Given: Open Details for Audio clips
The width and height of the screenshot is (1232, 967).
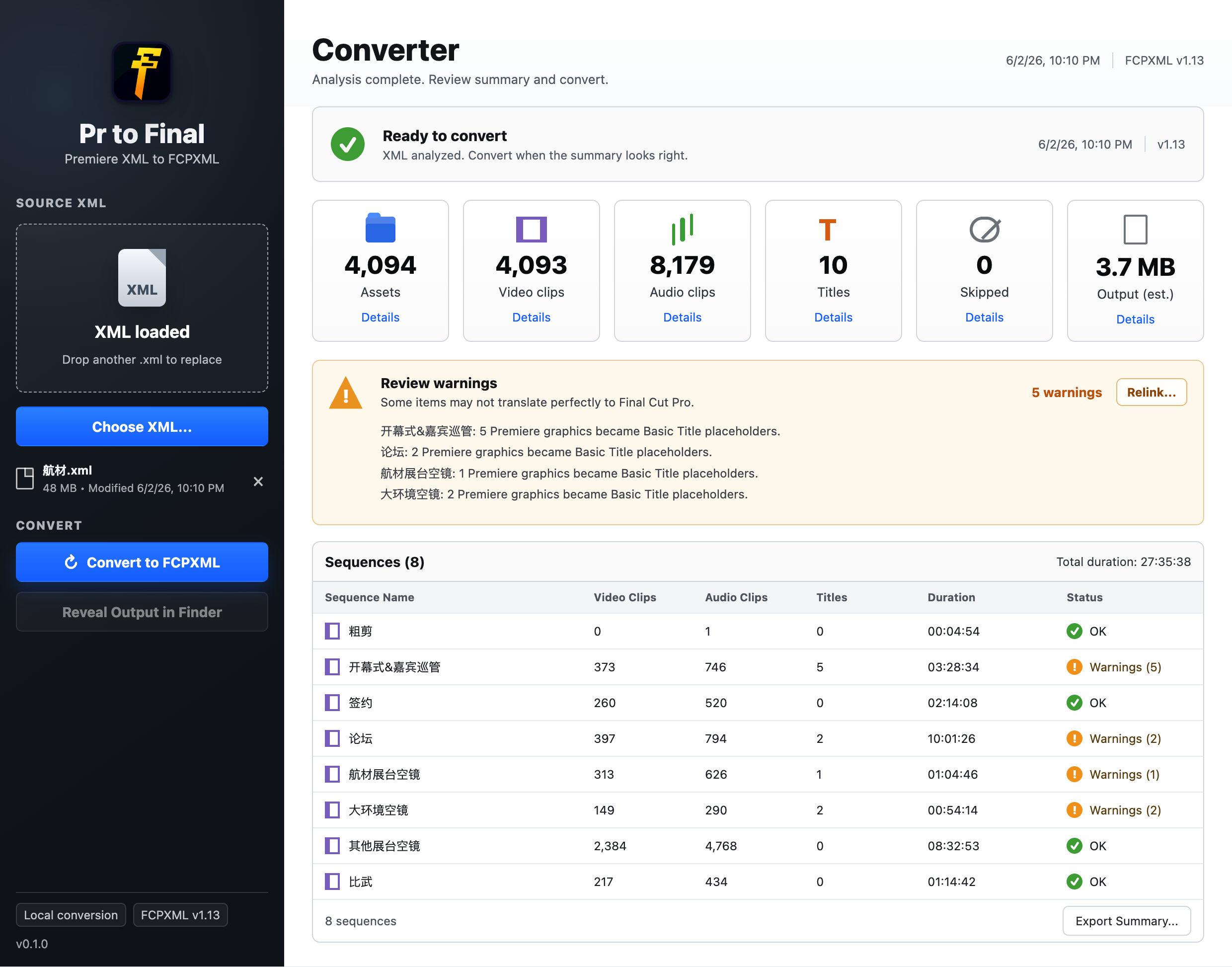Looking at the screenshot, I should tap(683, 317).
